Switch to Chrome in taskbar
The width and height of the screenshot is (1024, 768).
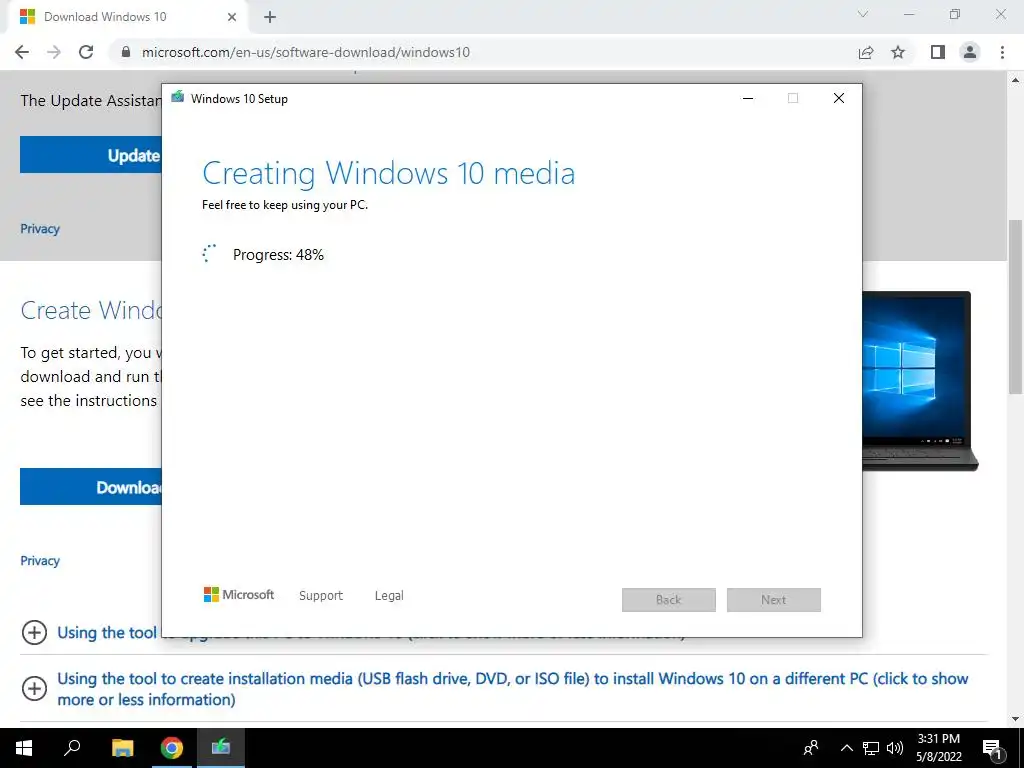coord(172,748)
